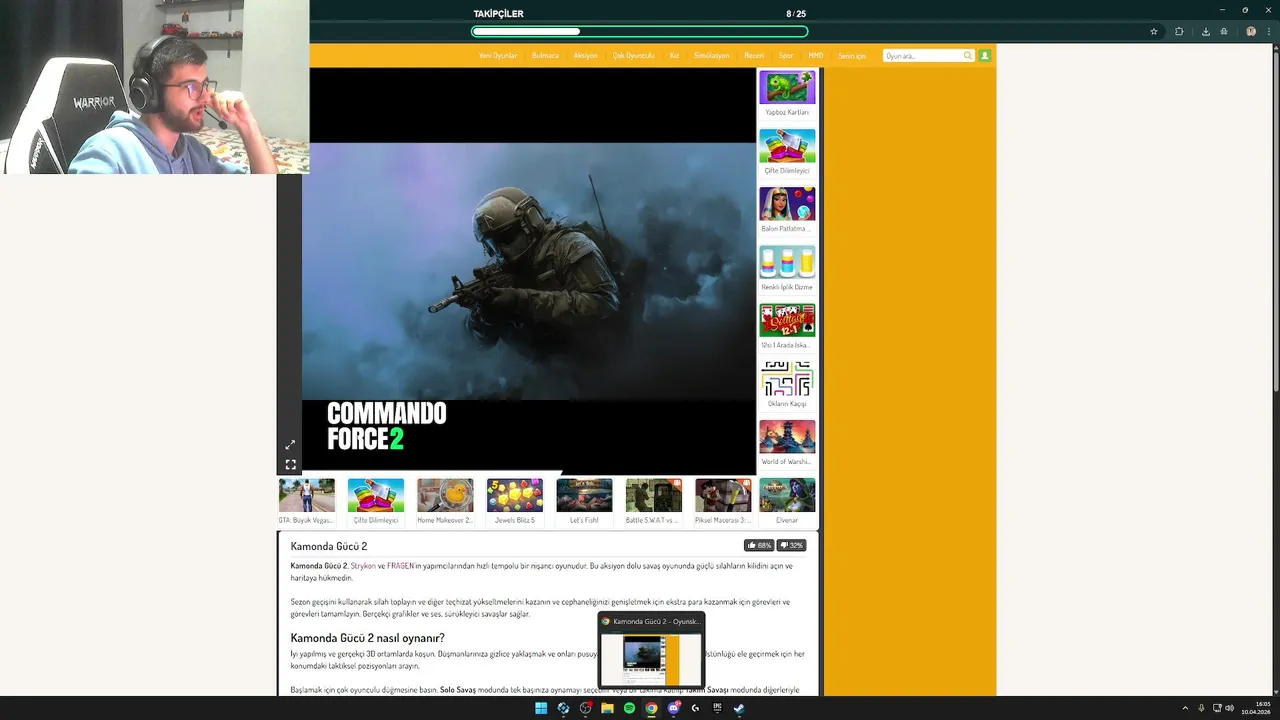Open the Yeni Oyunlar menu item
This screenshot has height=720, width=1280.
coord(498,56)
